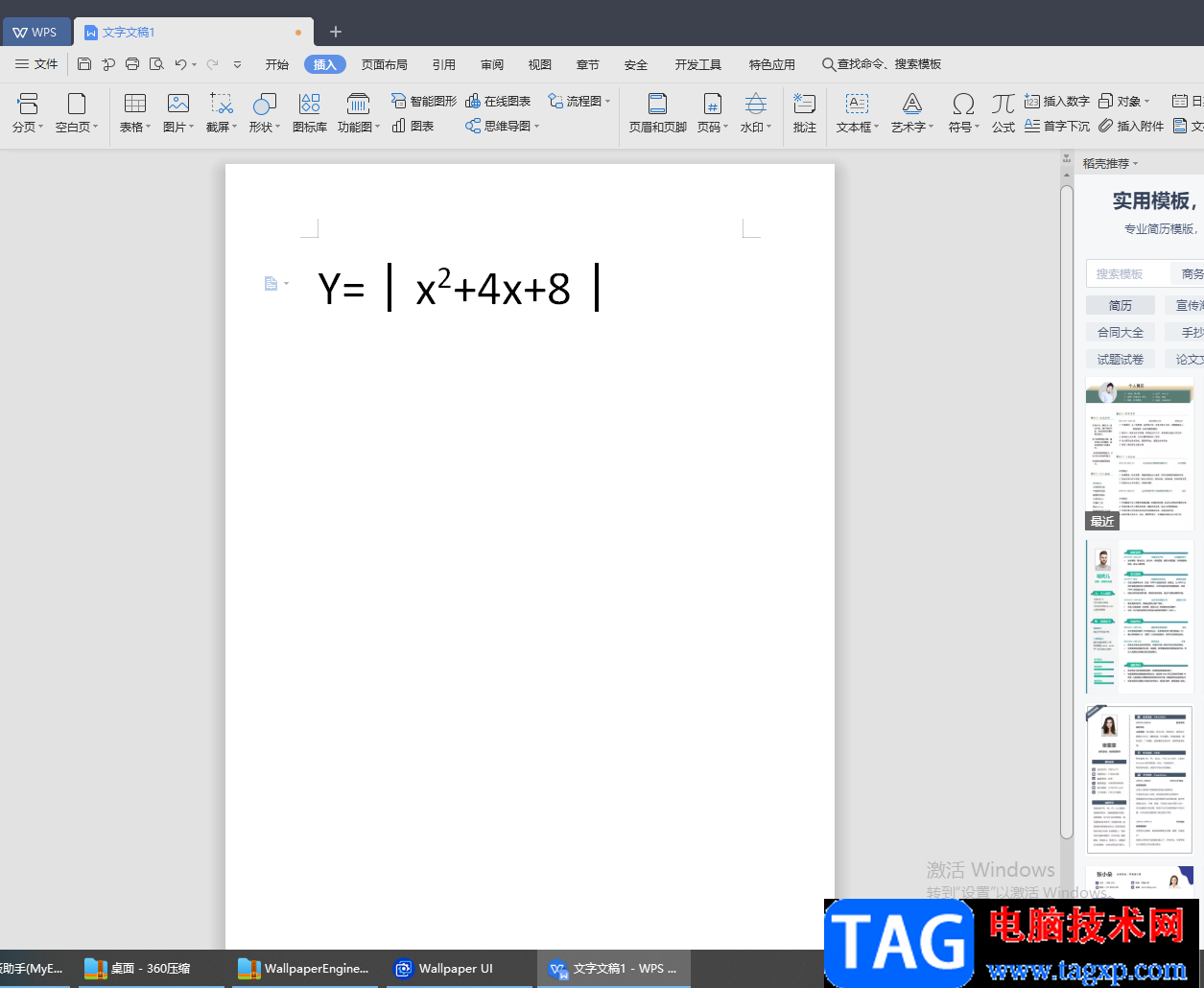Click the Save icon in quick toolbar
Image resolution: width=1204 pixels, height=988 pixels.
point(84,64)
